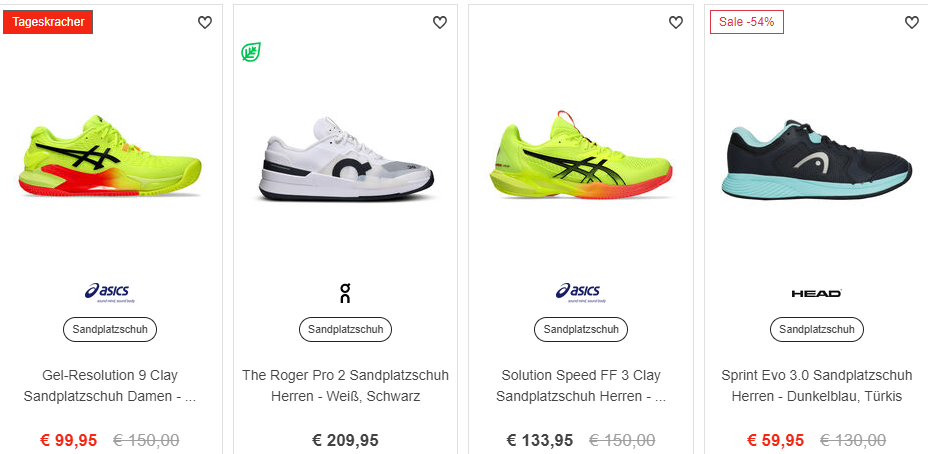
Task: Add The Roger Pro 2 to wishlist
Action: tap(440, 23)
